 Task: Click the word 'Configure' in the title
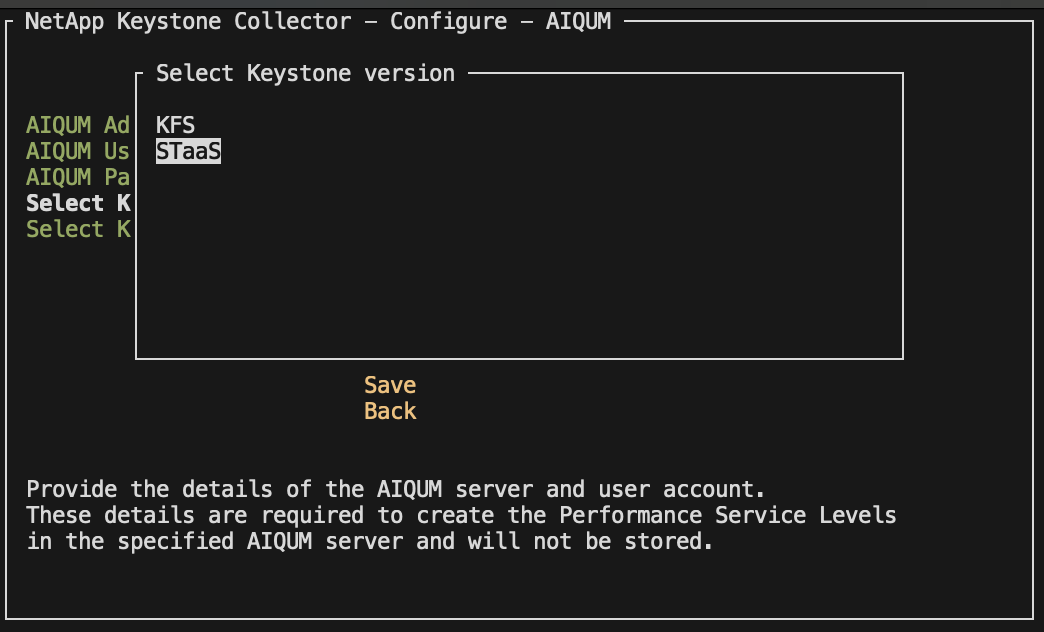448,21
